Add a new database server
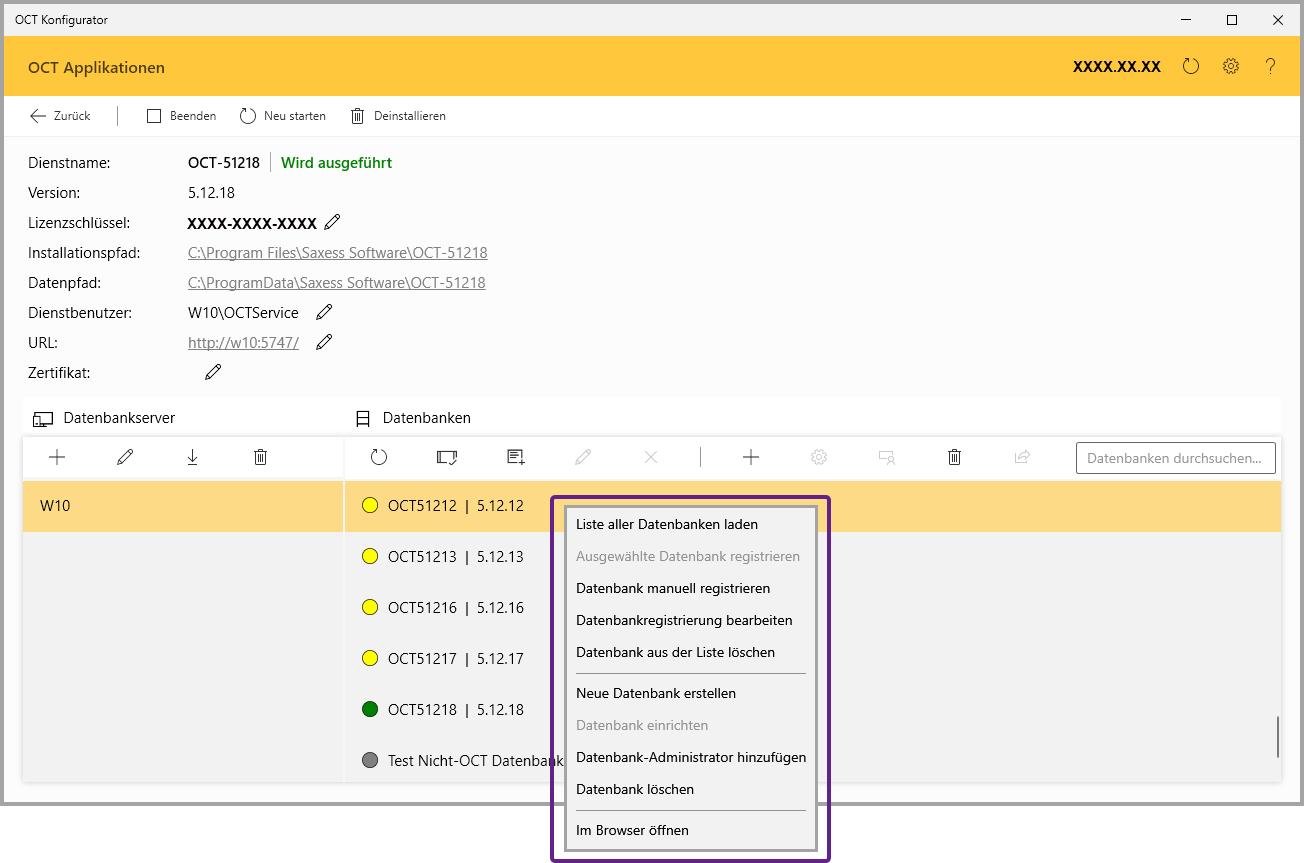Screen dimensions: 1304x863 click(x=57, y=457)
